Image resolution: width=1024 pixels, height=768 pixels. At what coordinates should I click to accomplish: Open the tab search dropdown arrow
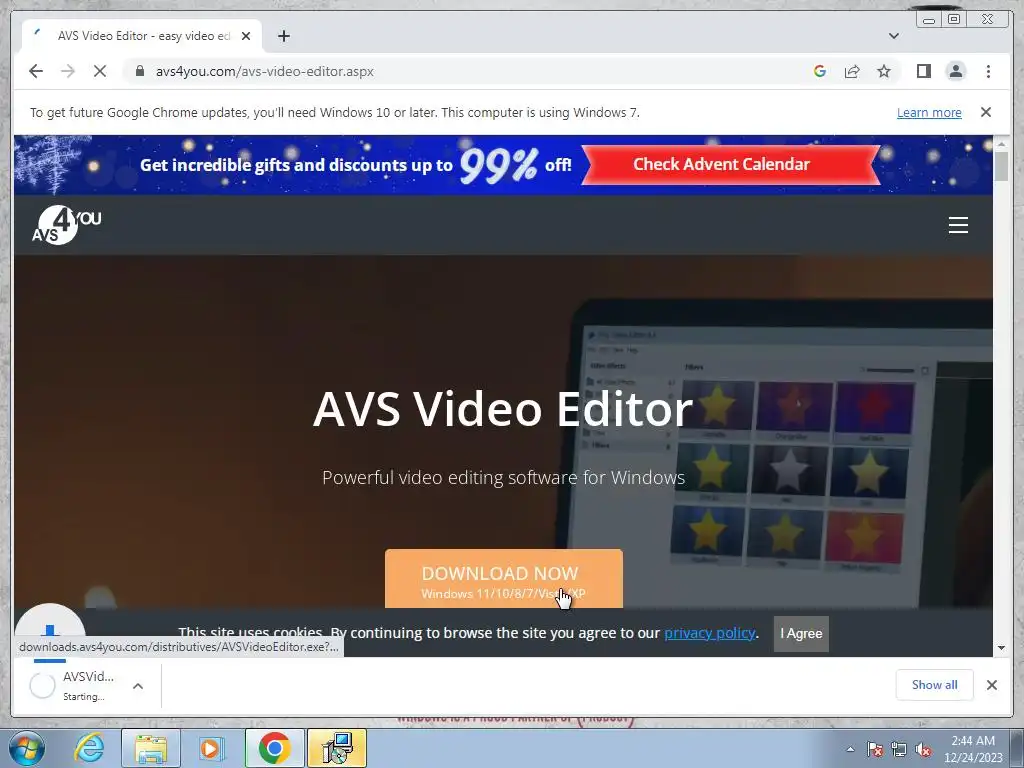894,36
